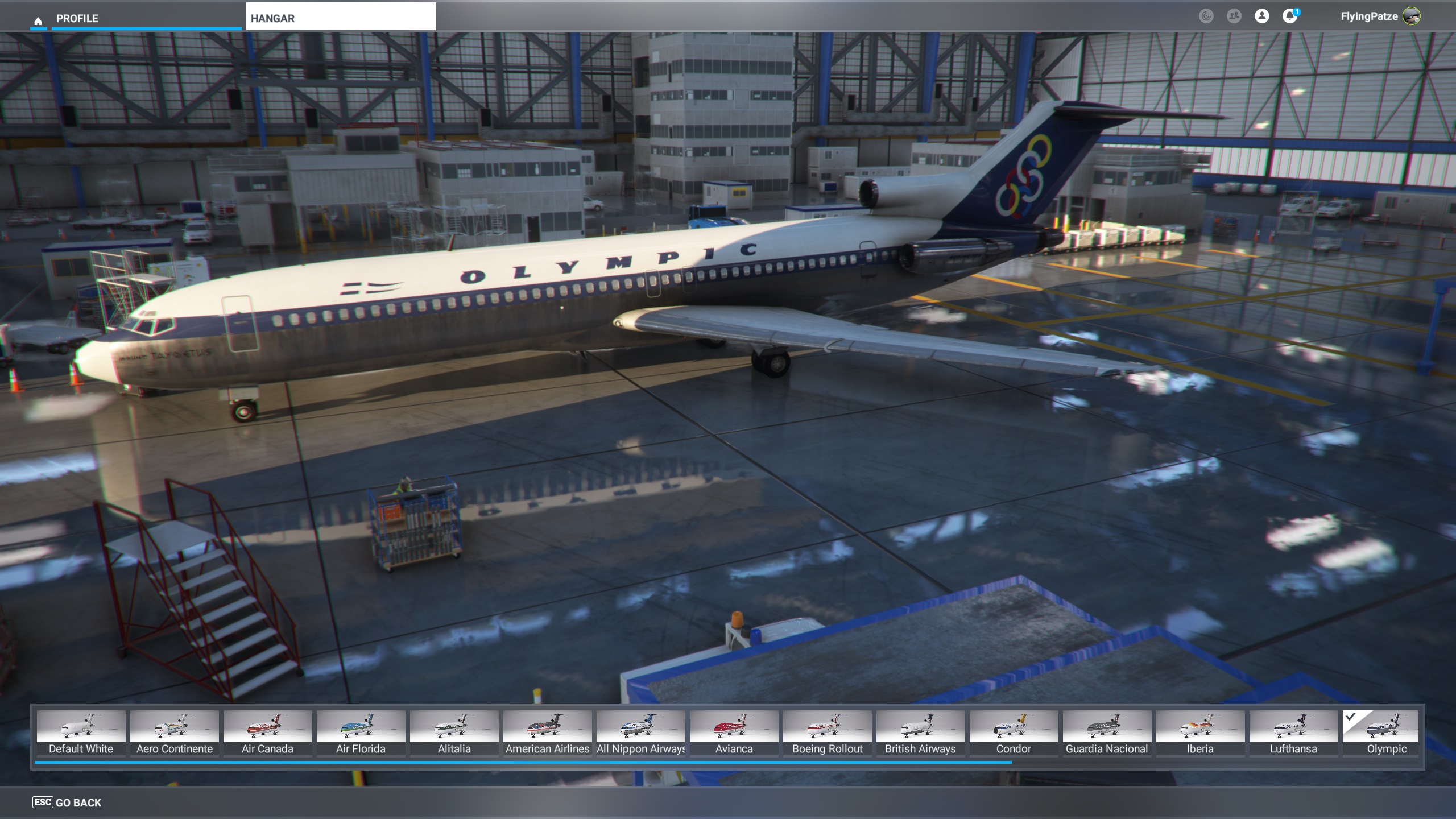Viewport: 1456px width, 819px height.
Task: Select the Guardia Nacional livery
Action: [x=1107, y=733]
